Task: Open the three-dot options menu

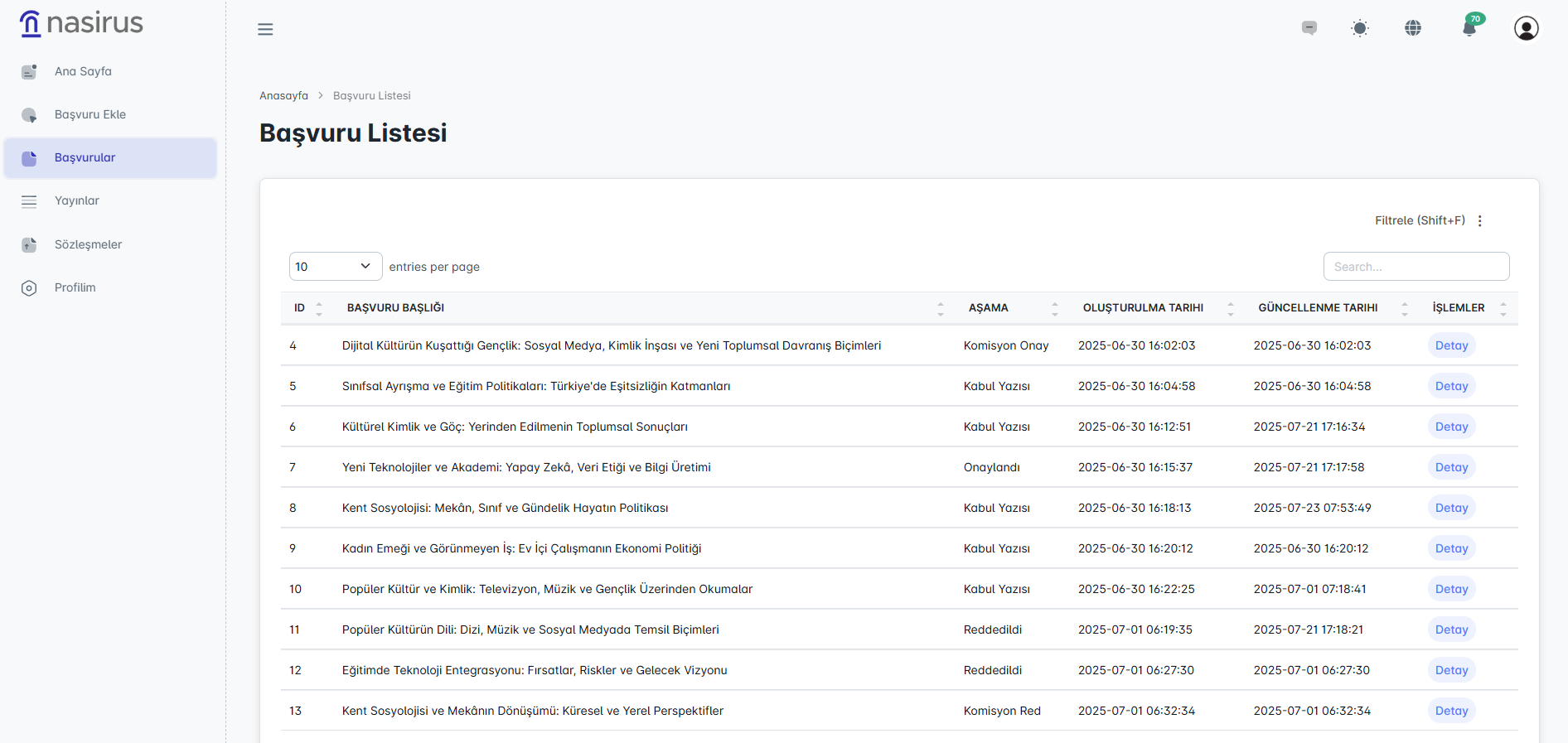Action: coord(1480,221)
